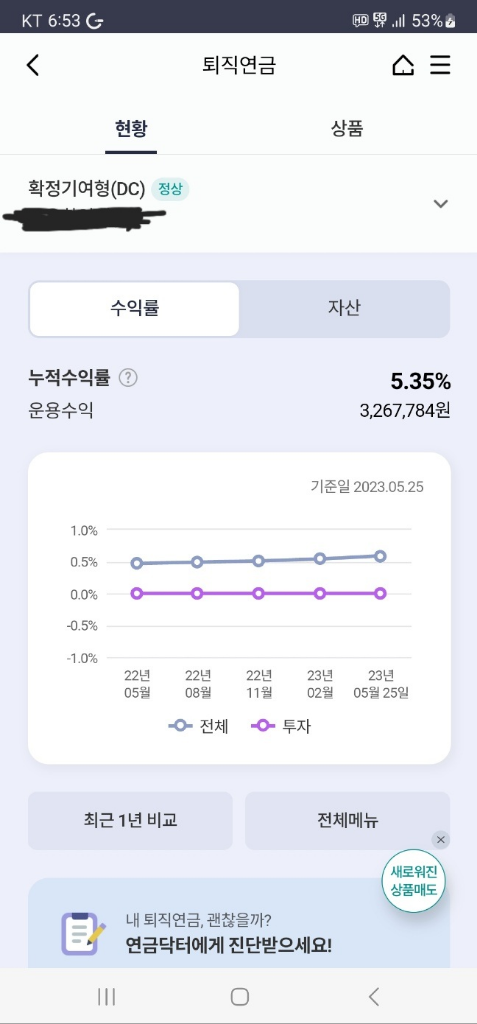
Task: Switch to the 상품 tab
Action: 346,129
